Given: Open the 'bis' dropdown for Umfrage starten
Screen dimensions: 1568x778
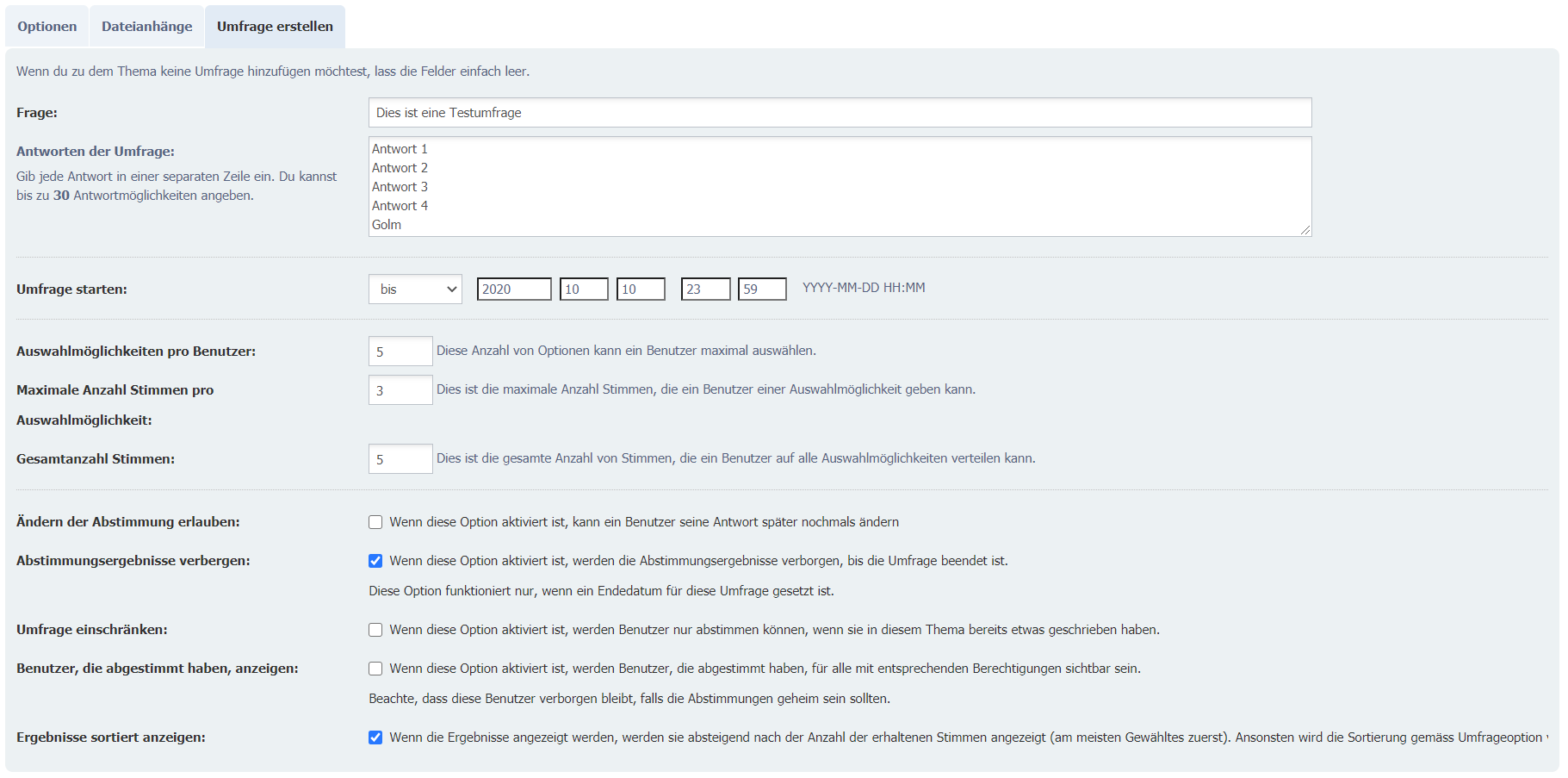Looking at the screenshot, I should coord(415,289).
